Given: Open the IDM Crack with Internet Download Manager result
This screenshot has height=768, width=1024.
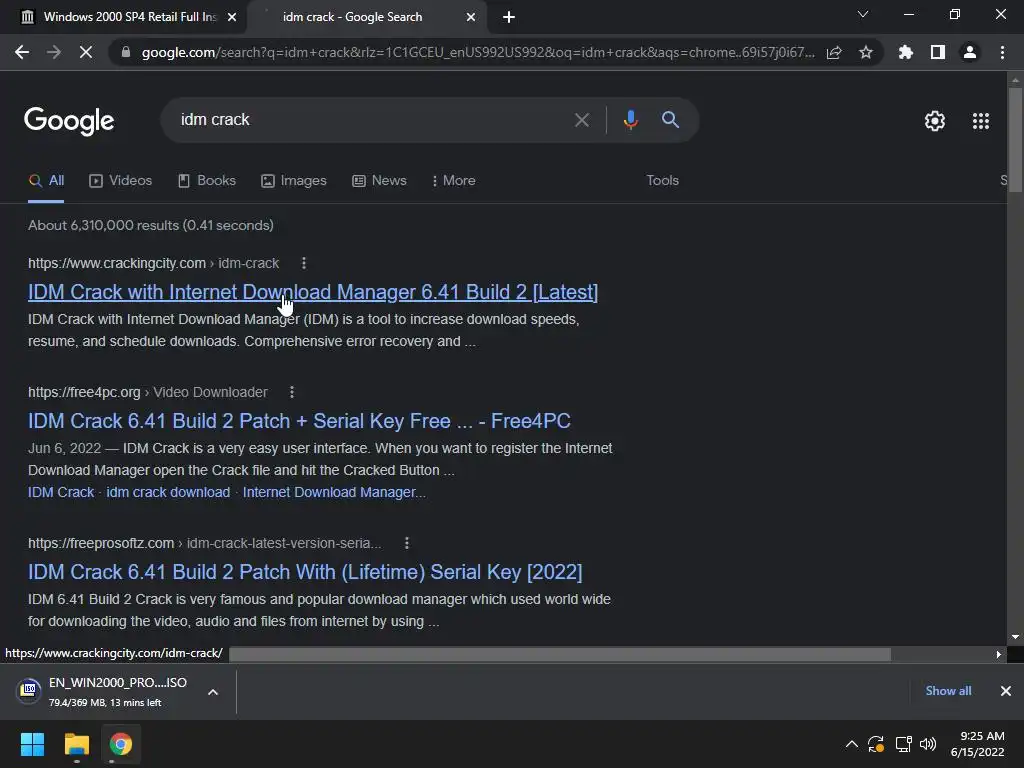Looking at the screenshot, I should click(313, 292).
